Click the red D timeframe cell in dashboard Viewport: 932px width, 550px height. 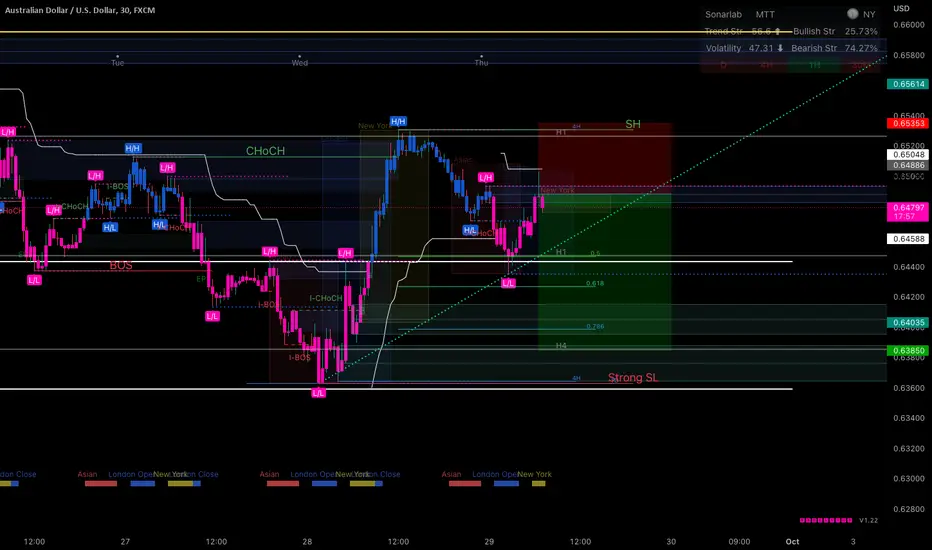click(x=723, y=65)
